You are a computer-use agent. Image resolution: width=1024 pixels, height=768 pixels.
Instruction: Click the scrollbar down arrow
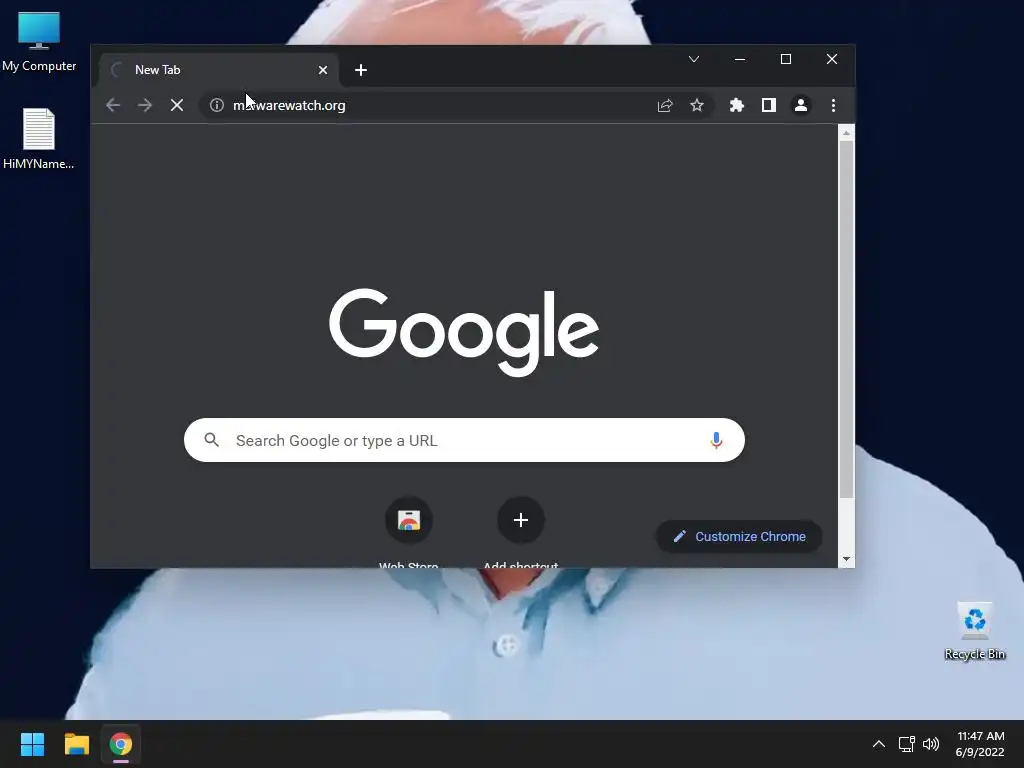846,559
